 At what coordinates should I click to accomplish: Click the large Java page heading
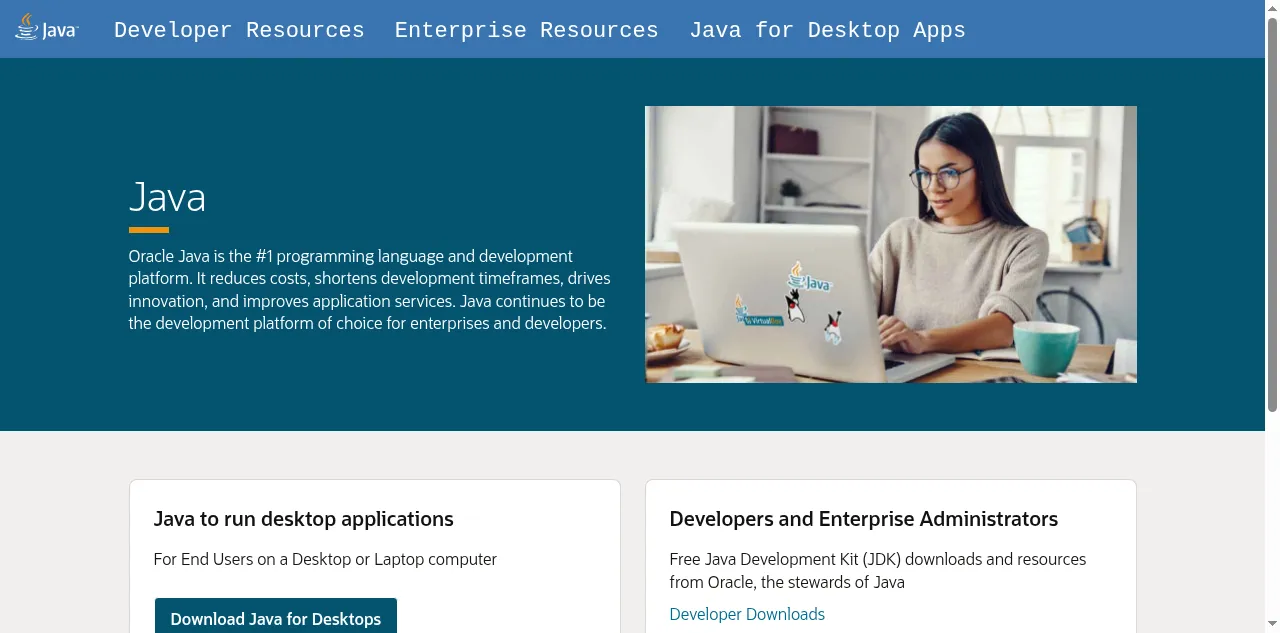(x=167, y=197)
